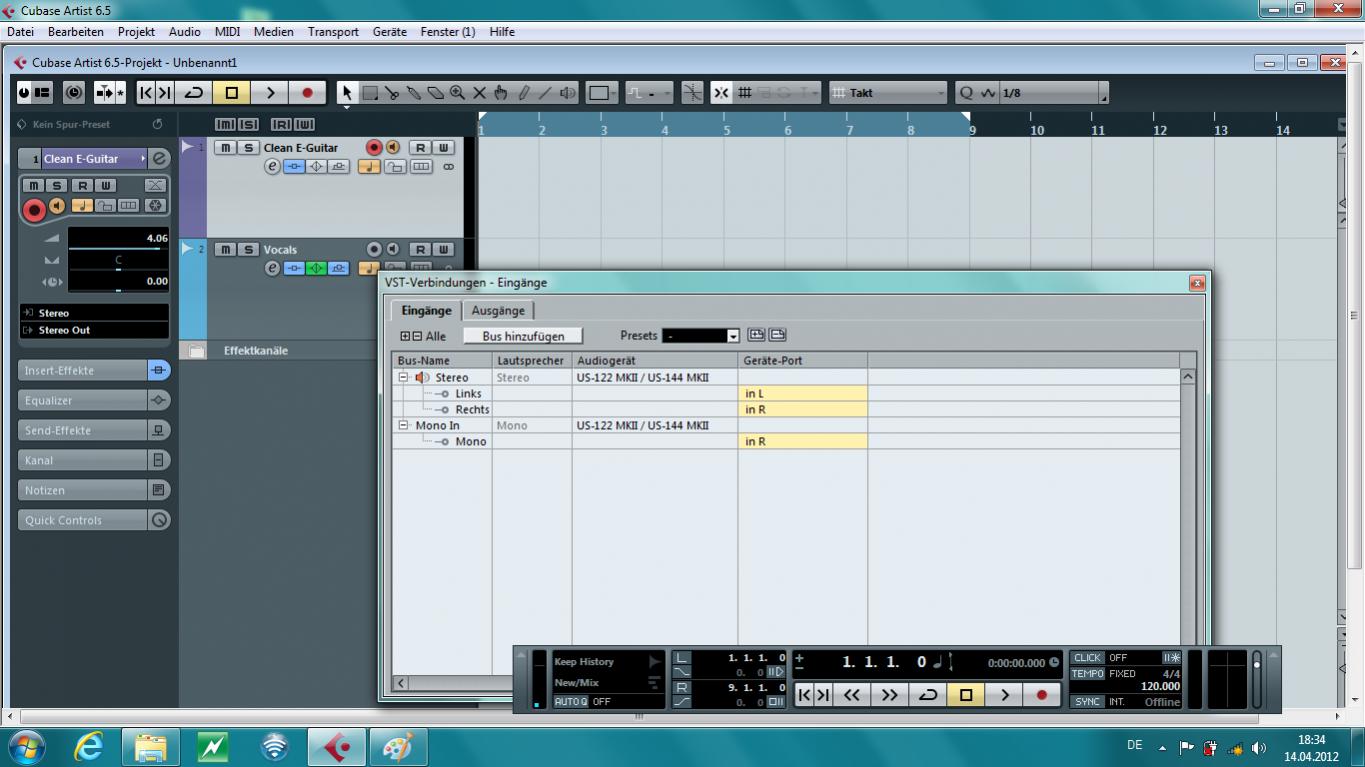Toggle monitor on Clean E-Guitar track
1365x767 pixels.
click(x=394, y=148)
